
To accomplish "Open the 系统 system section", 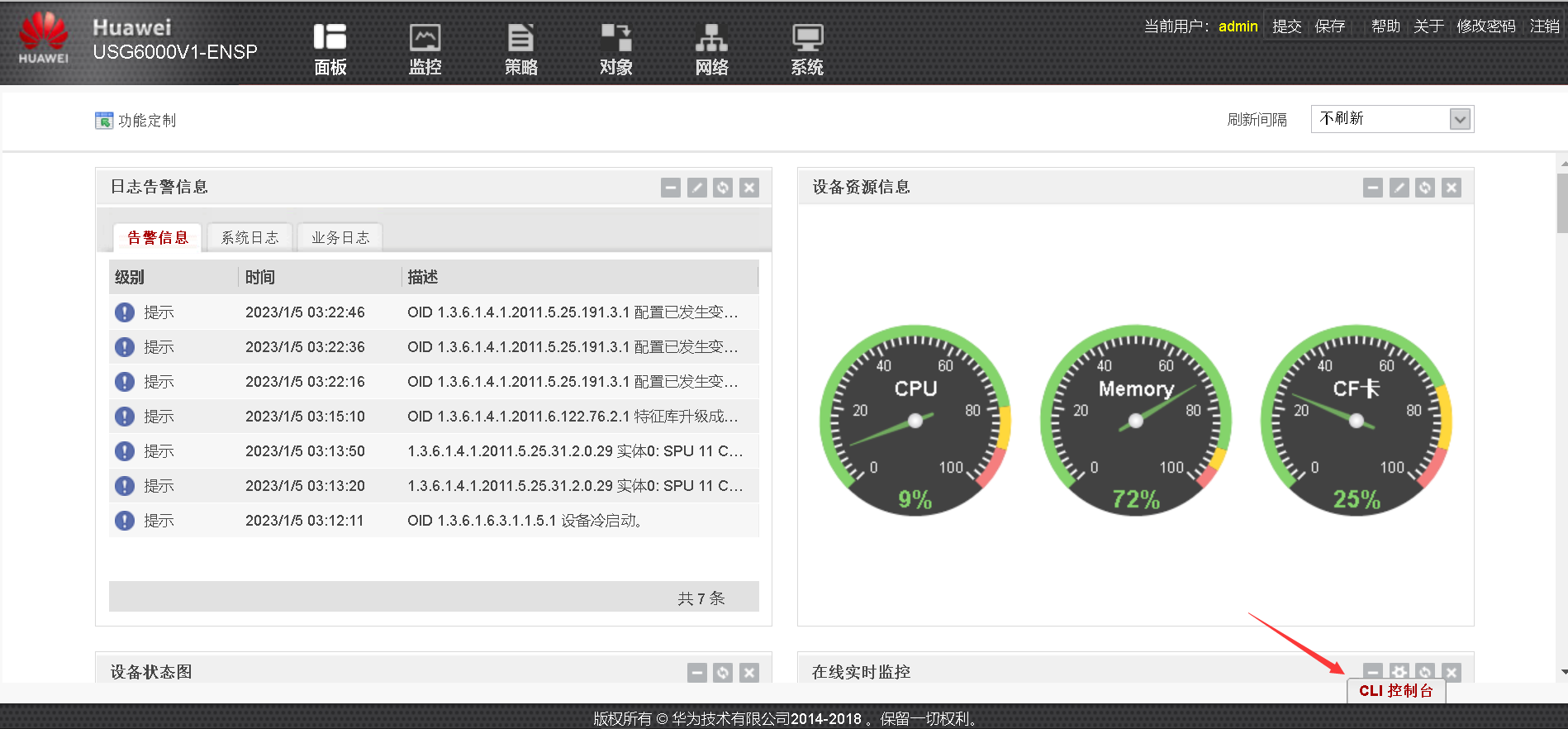I will tap(807, 50).
